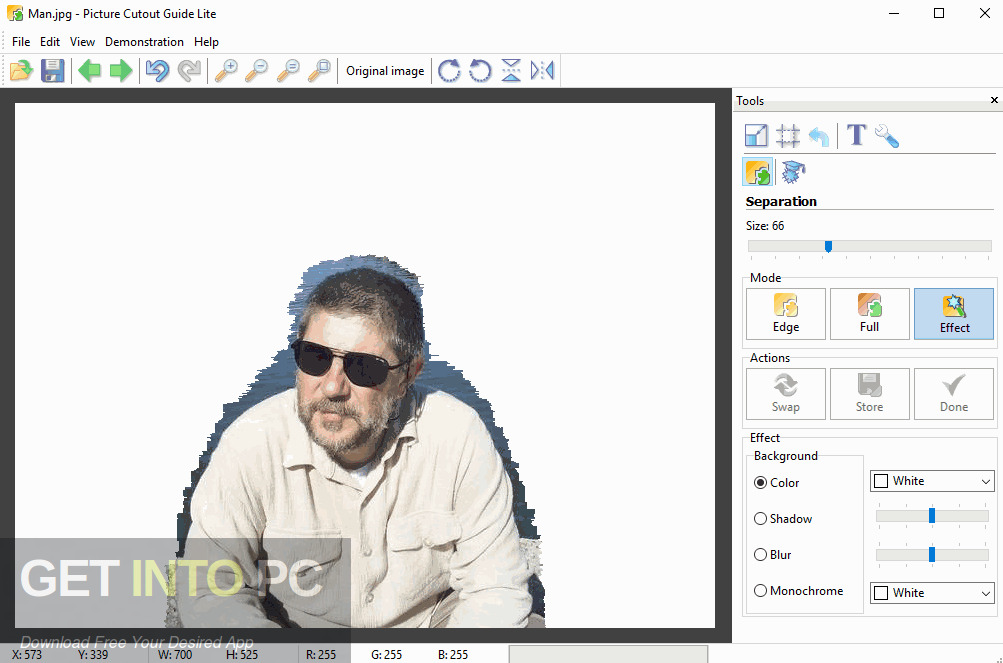
Task: Open the View menu
Action: (83, 42)
